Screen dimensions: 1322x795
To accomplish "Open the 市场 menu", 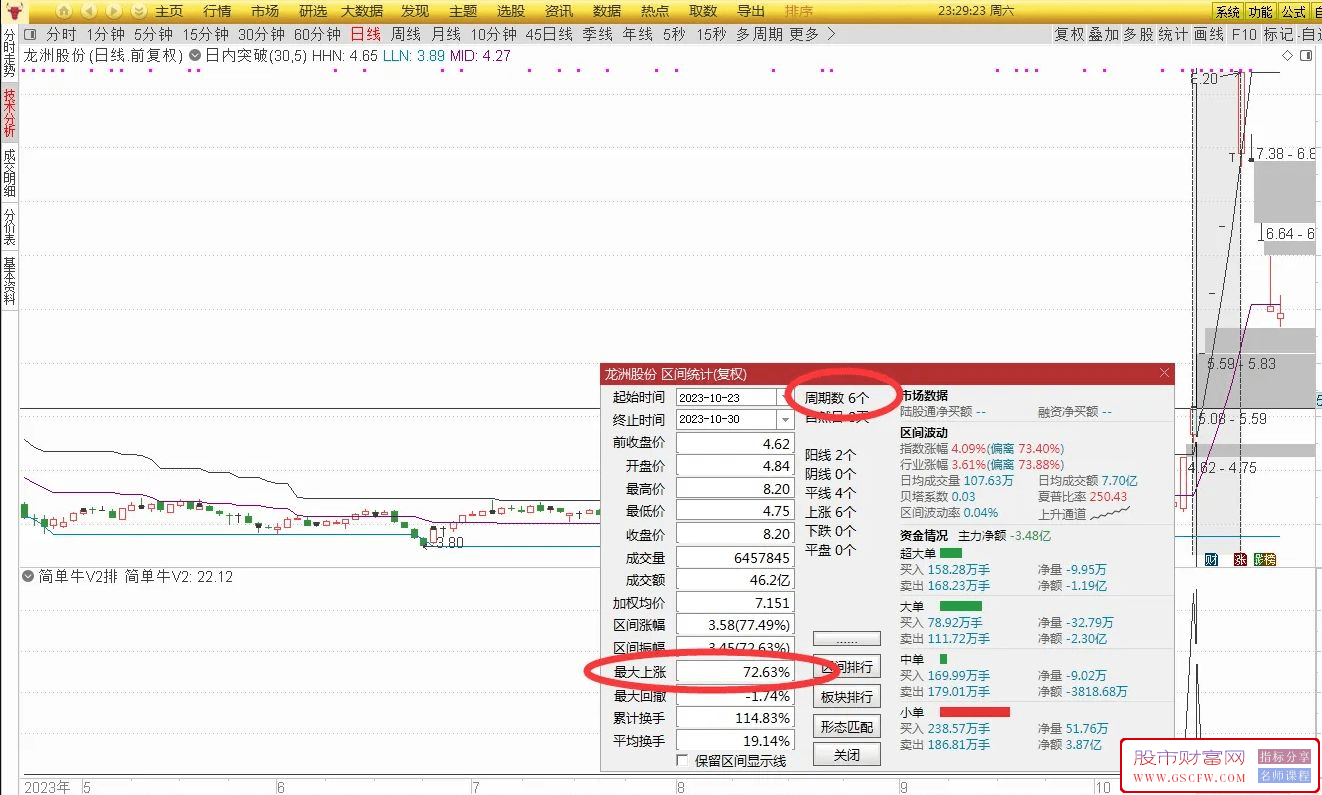I will [x=265, y=11].
